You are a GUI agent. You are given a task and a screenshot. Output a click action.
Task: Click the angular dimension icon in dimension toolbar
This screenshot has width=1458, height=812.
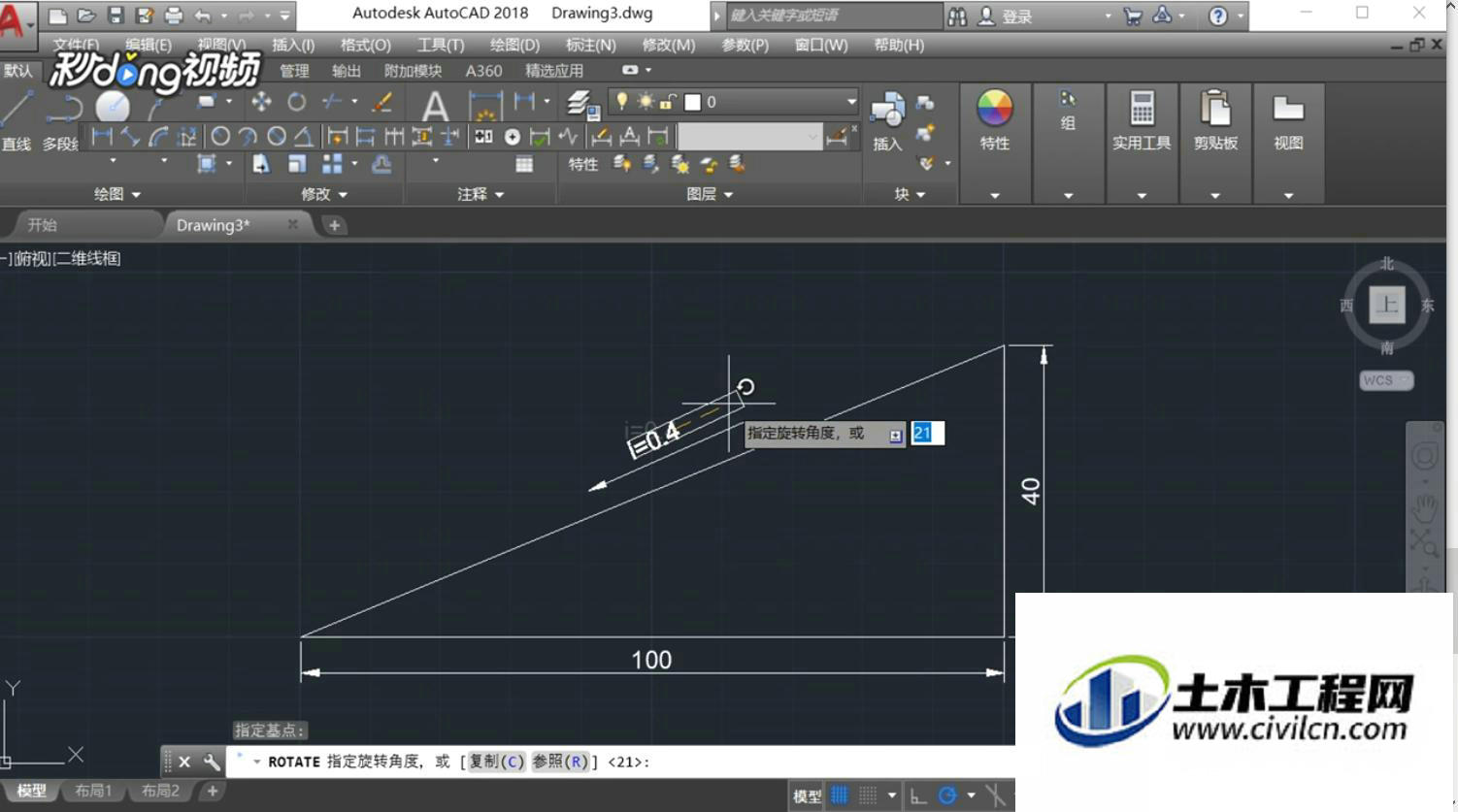coord(304,137)
